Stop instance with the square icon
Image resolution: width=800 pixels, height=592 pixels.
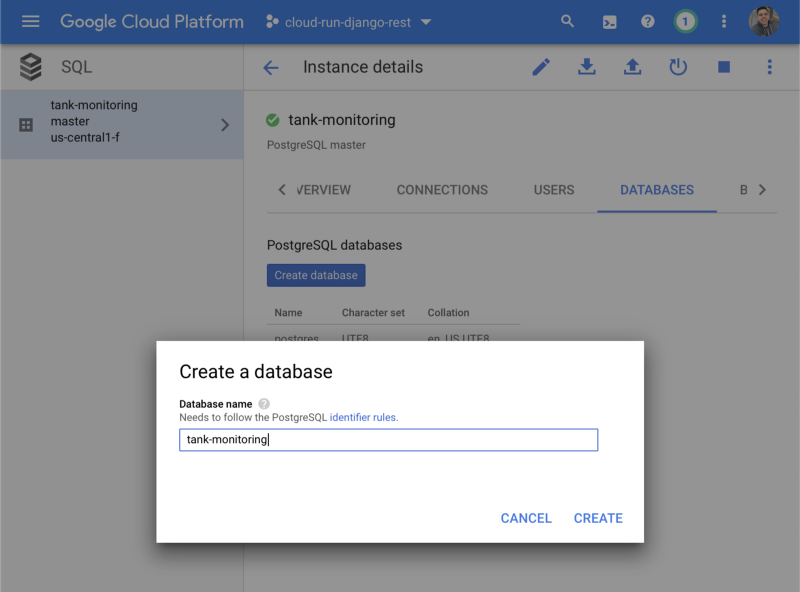click(724, 67)
